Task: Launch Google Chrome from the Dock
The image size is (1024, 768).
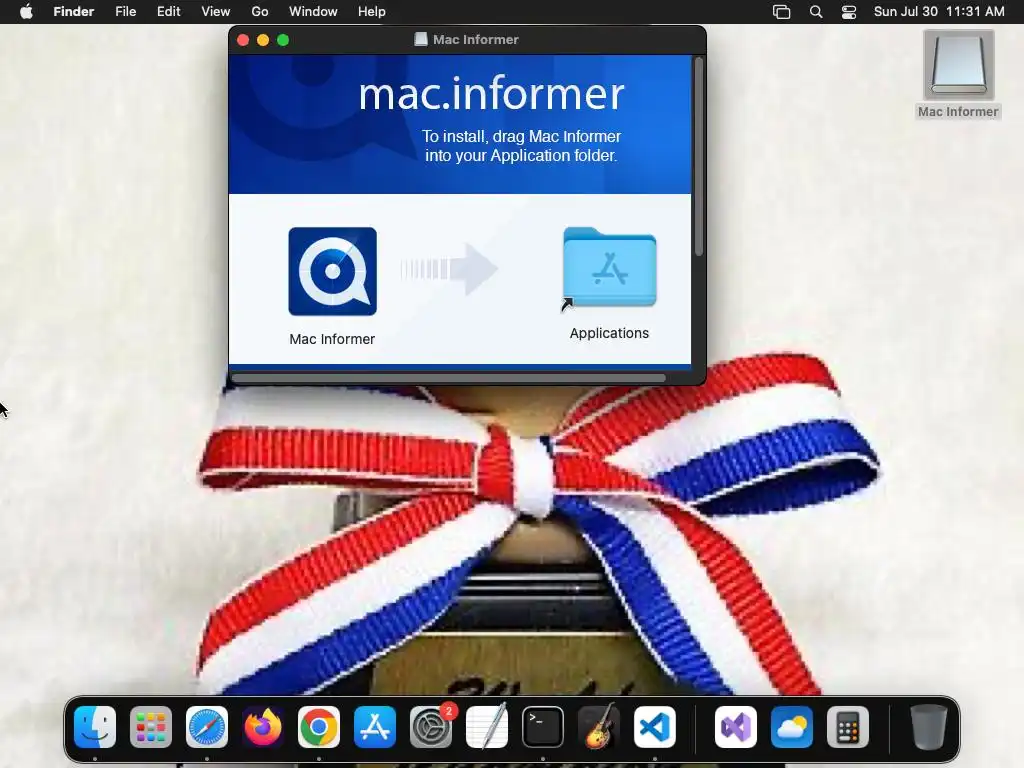Action: point(319,727)
